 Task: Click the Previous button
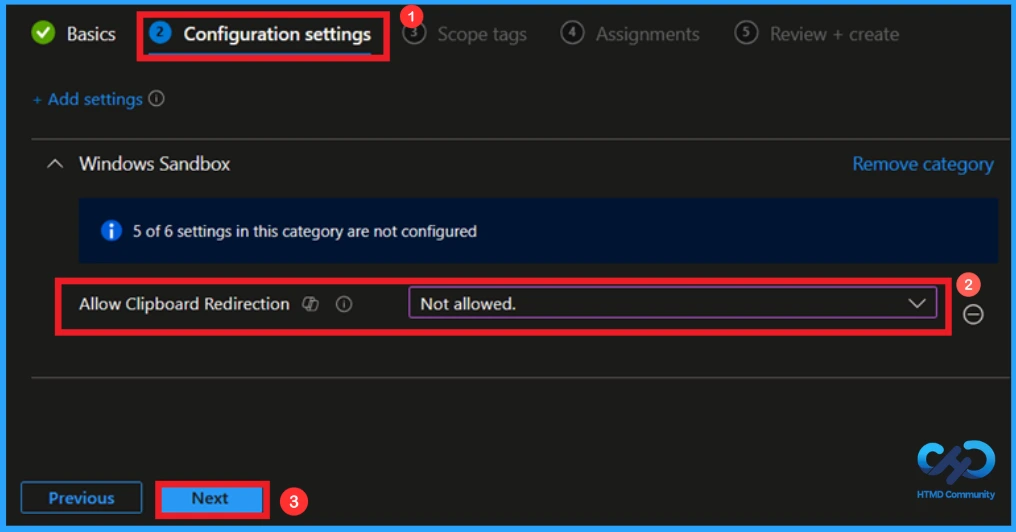(x=82, y=498)
